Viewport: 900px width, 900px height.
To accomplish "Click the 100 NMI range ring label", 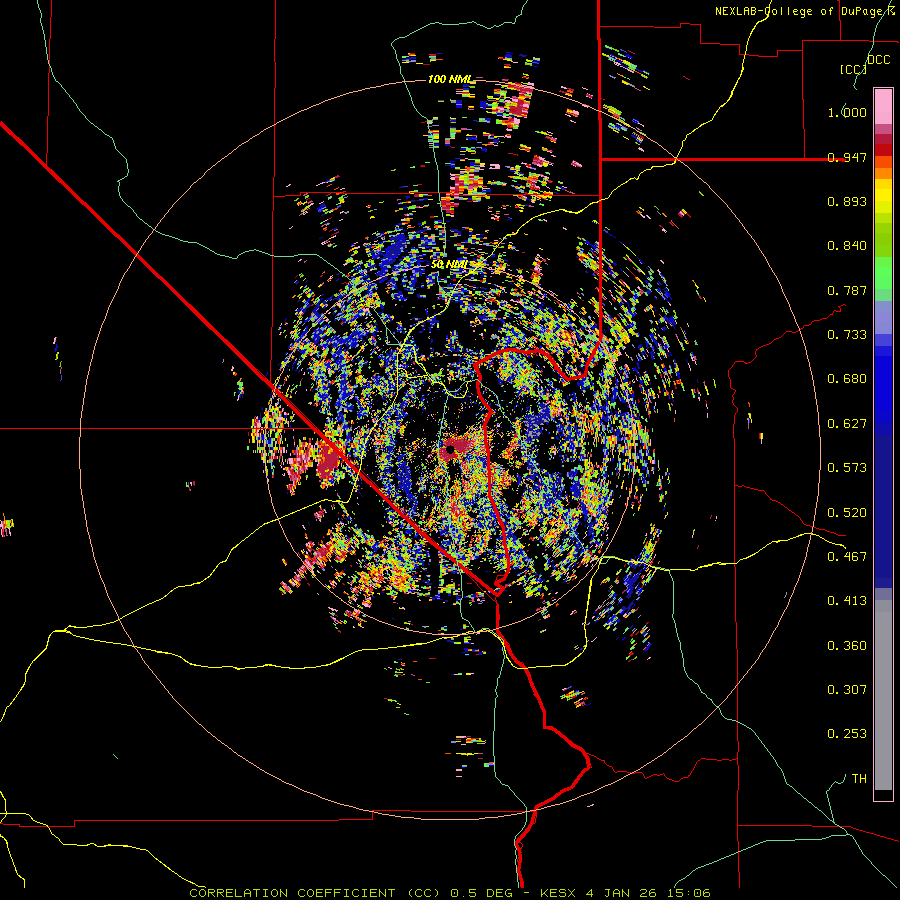I will (x=451, y=79).
